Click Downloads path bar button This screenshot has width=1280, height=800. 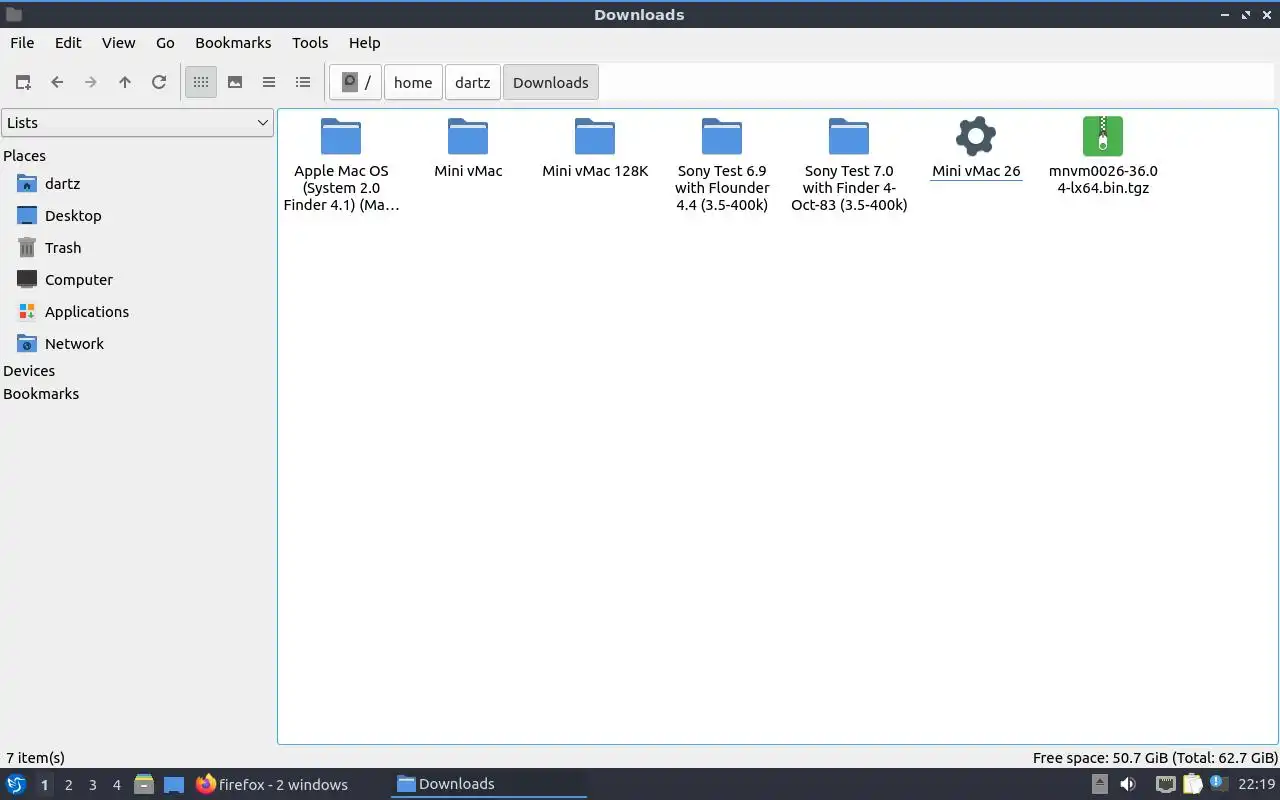click(x=551, y=83)
